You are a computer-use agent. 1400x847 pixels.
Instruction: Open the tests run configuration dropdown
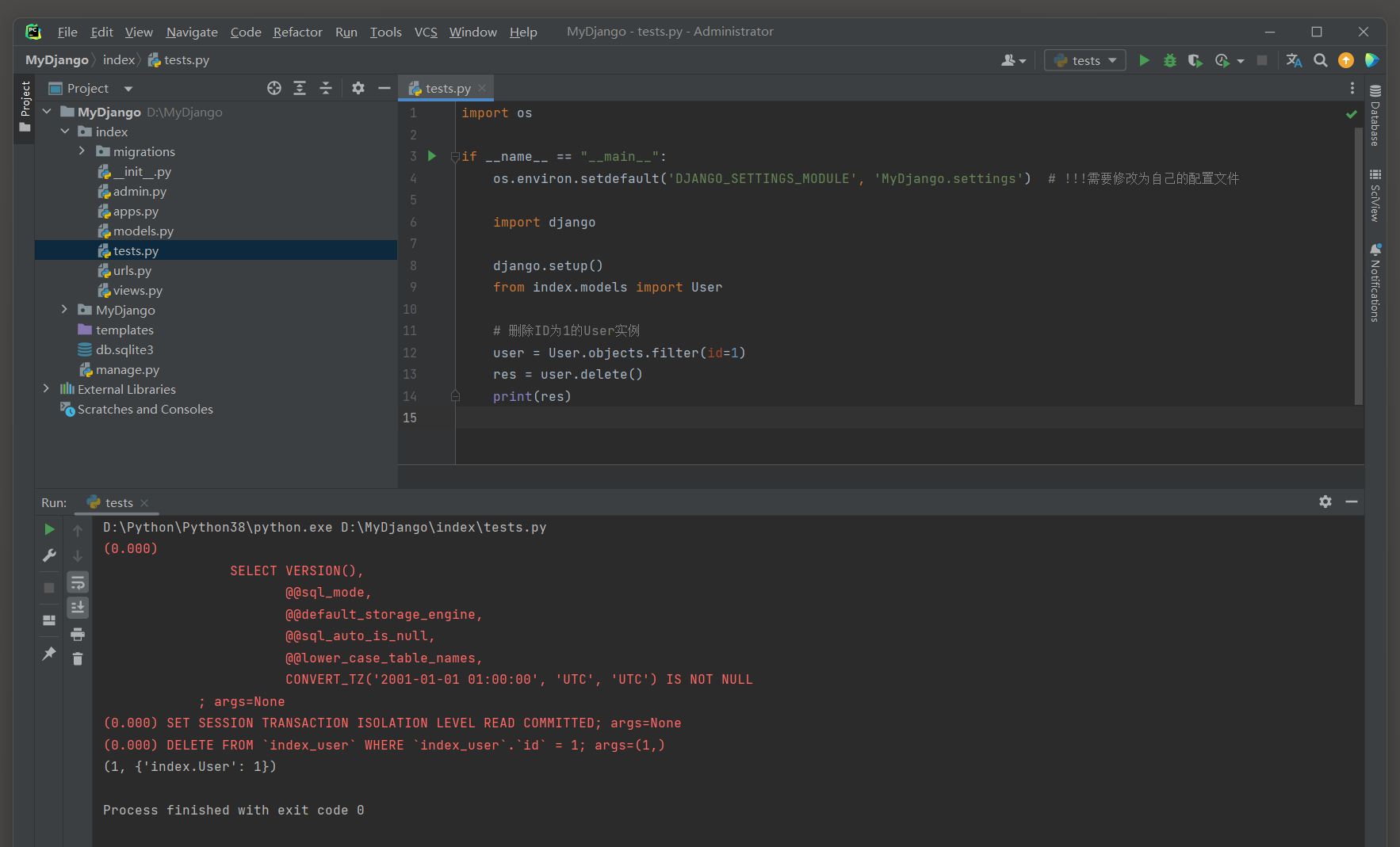pos(1085,60)
